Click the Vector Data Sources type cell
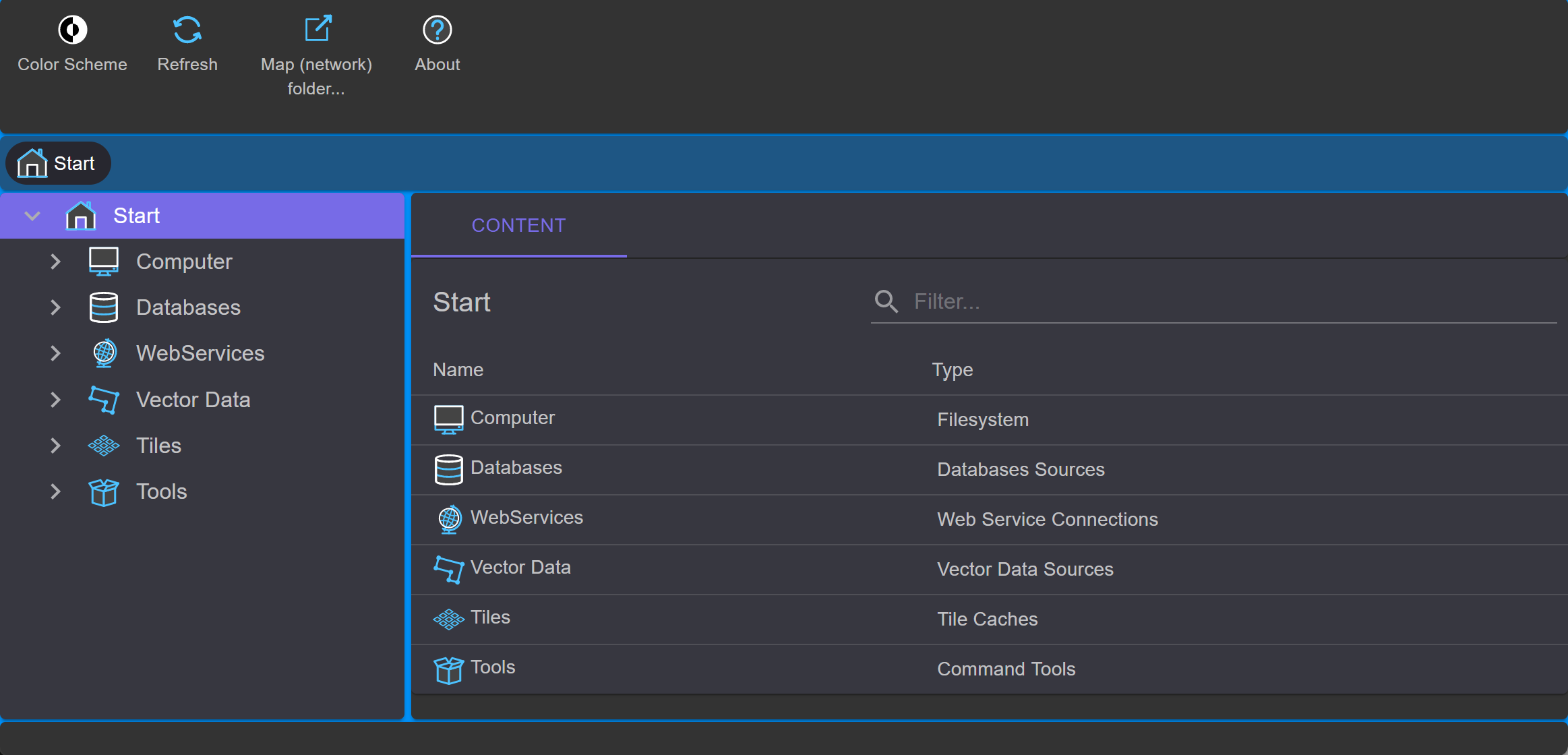Screen dimensions: 1568x755 click(1025, 570)
